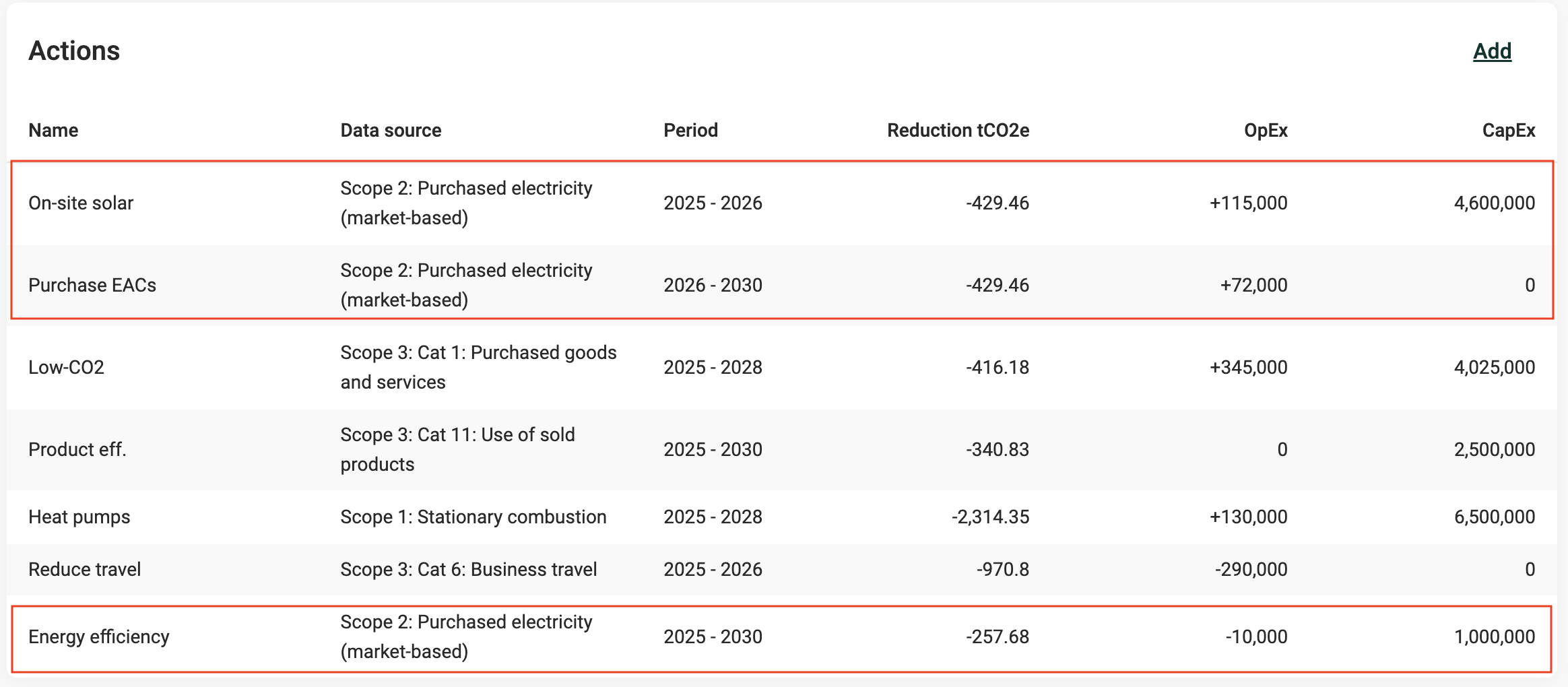Click the Name column header
This screenshot has width=1568, height=687.
pyautogui.click(x=53, y=130)
